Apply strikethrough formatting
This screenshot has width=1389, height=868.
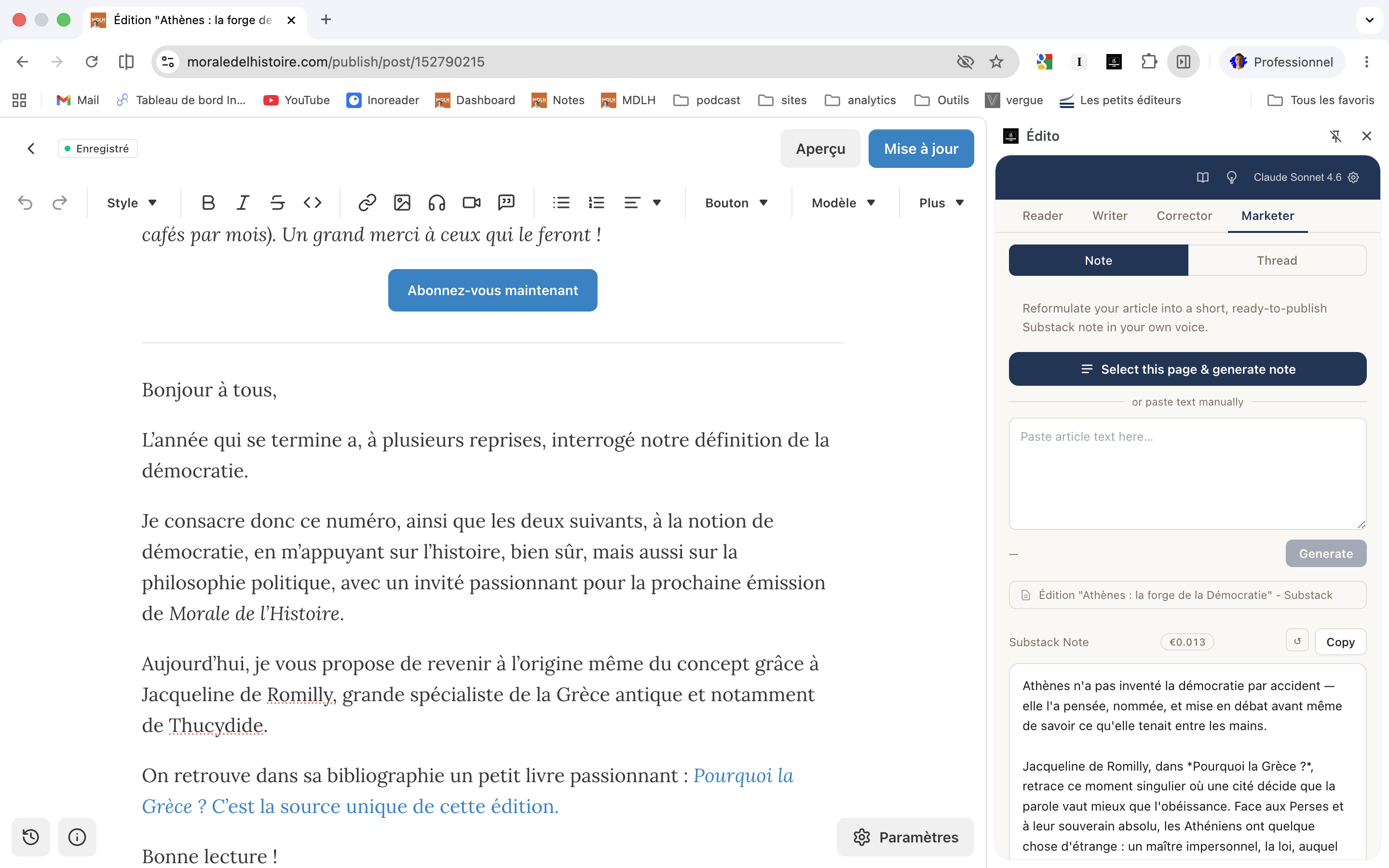[x=277, y=203]
